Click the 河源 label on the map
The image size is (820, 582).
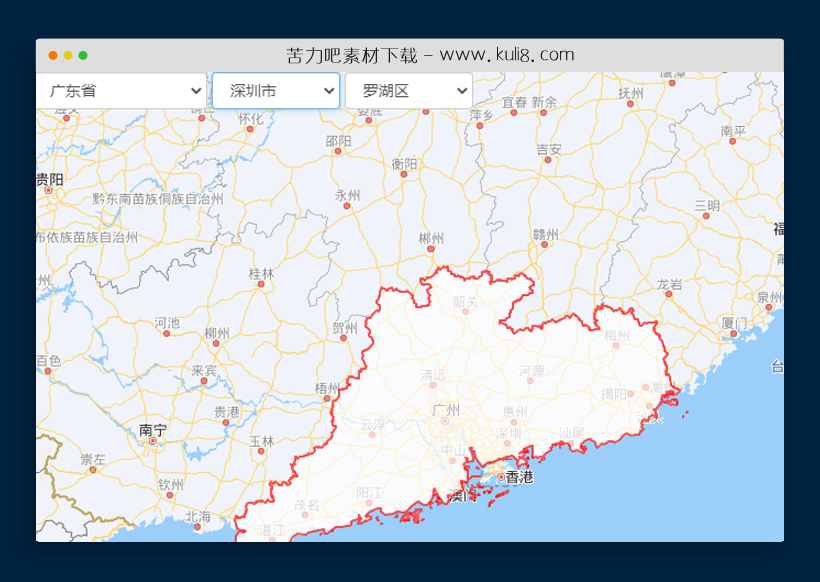531,370
